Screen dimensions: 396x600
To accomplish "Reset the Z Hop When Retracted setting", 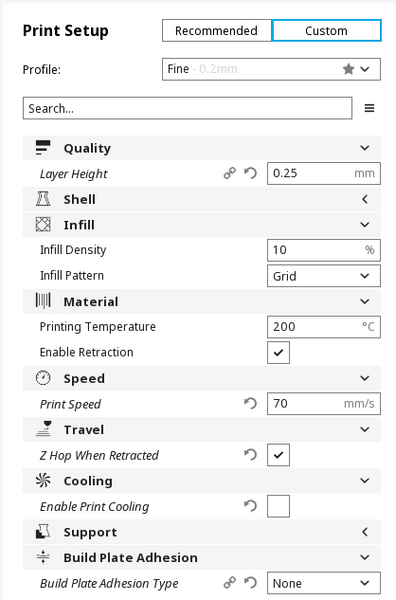I will pyautogui.click(x=250, y=455).
